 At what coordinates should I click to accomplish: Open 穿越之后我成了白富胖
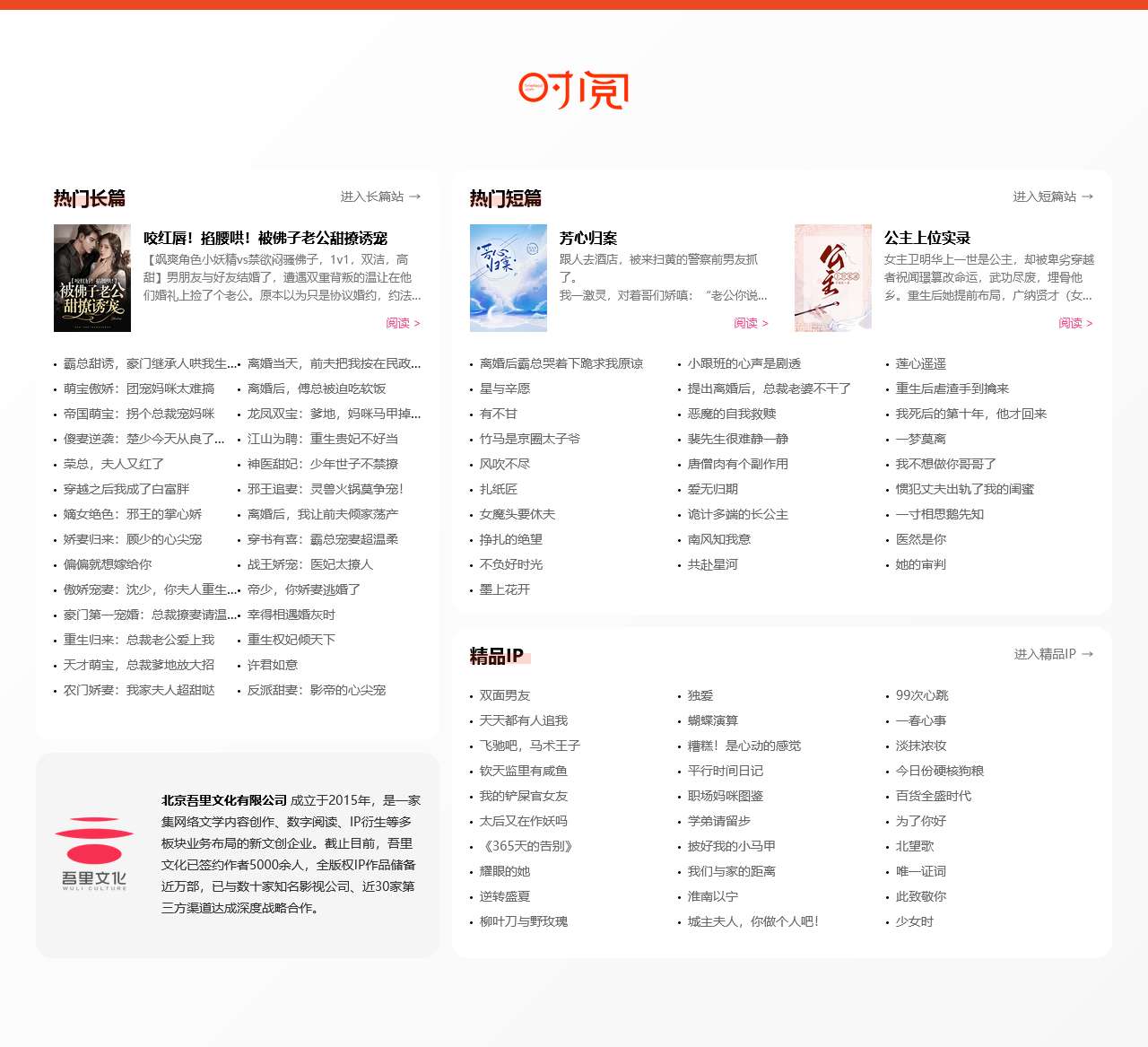[126, 489]
